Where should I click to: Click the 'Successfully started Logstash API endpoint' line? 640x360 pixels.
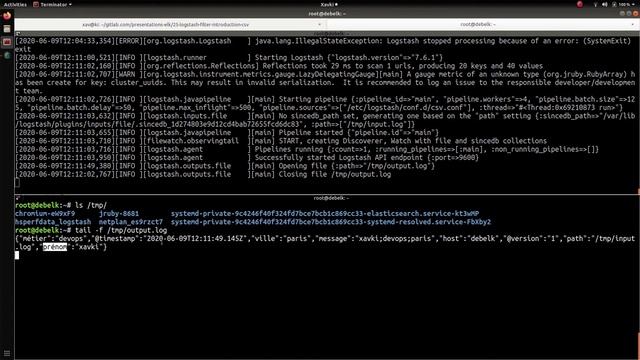(x=247, y=158)
